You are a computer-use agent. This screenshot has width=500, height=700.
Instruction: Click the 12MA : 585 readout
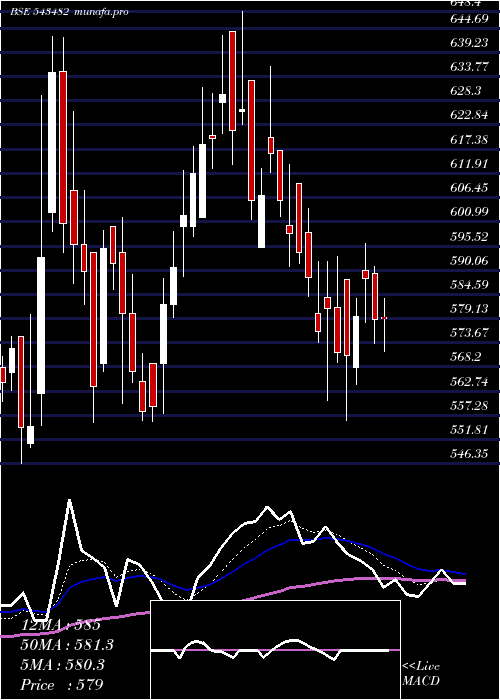click(x=61, y=625)
